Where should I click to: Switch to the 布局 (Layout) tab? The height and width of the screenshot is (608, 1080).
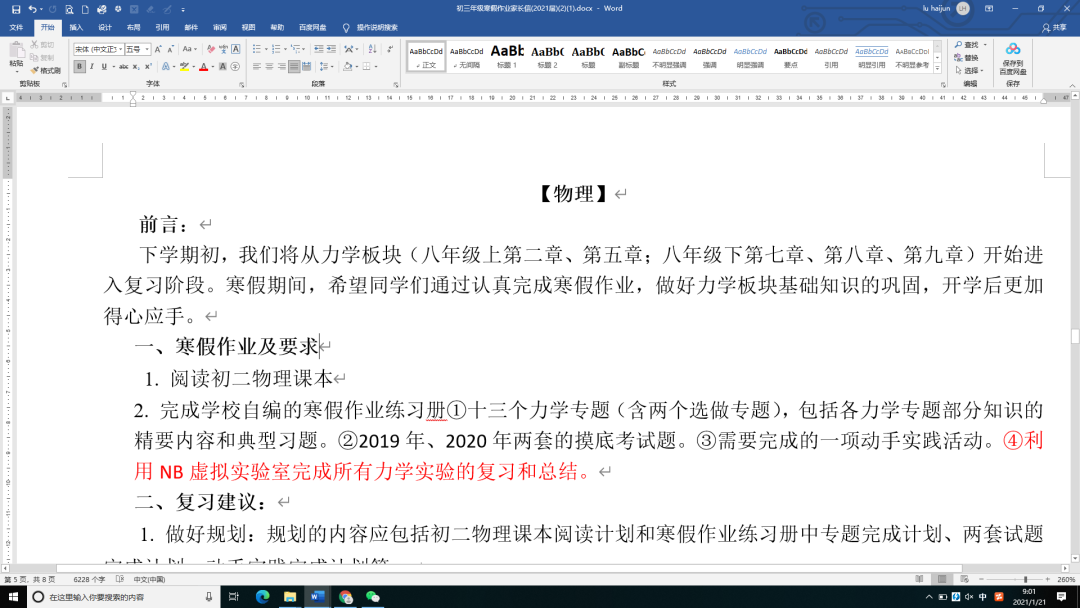(134, 28)
